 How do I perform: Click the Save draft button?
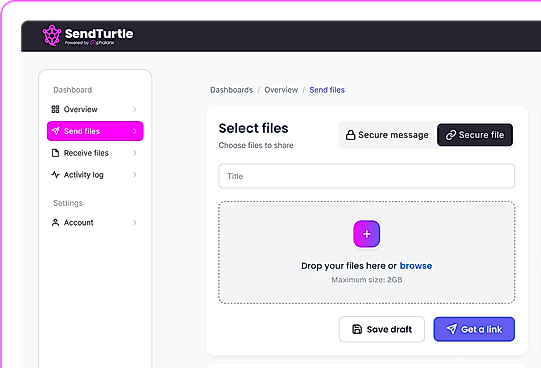[382, 329]
